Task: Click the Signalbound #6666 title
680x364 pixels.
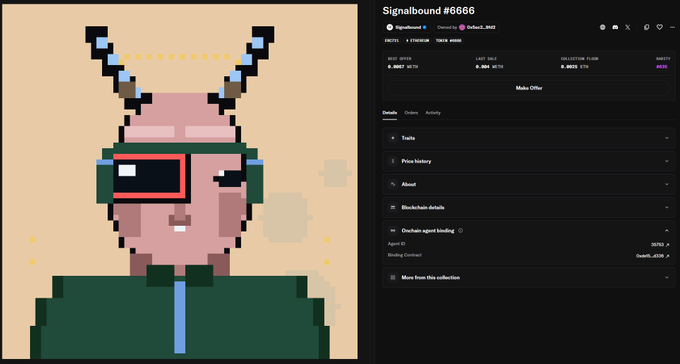Action: 428,10
